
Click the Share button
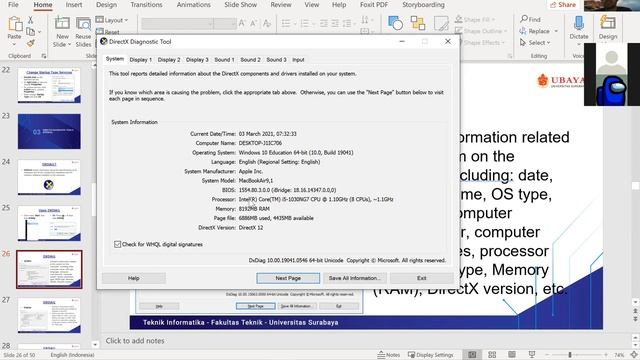563,5
